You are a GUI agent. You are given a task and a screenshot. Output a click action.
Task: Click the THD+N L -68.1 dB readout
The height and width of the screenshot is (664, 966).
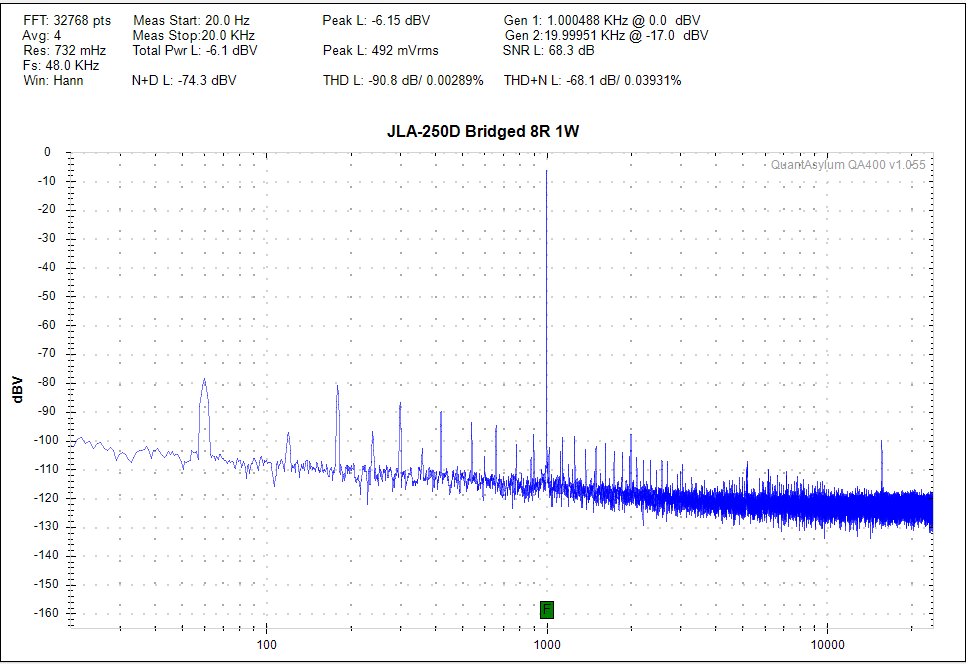point(593,80)
